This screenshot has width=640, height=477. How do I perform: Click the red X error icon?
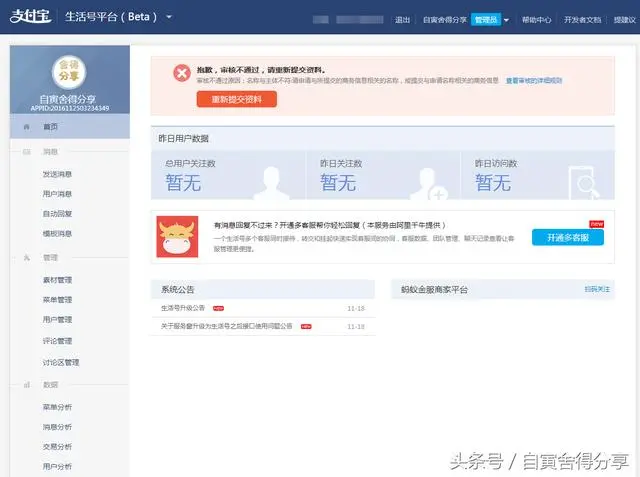[182, 73]
